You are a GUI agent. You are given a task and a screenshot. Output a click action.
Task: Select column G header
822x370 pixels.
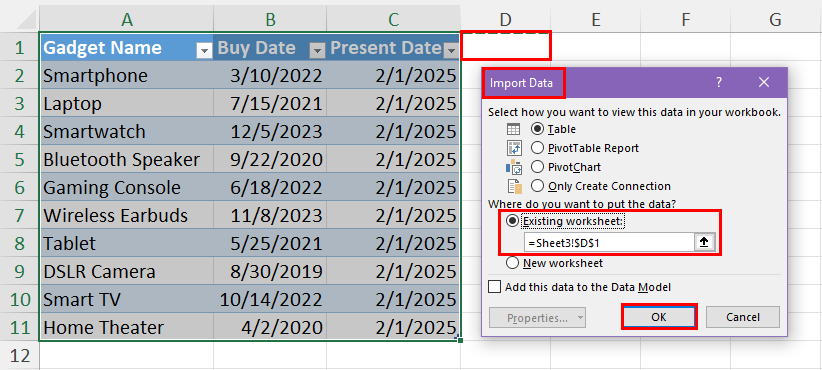[775, 19]
